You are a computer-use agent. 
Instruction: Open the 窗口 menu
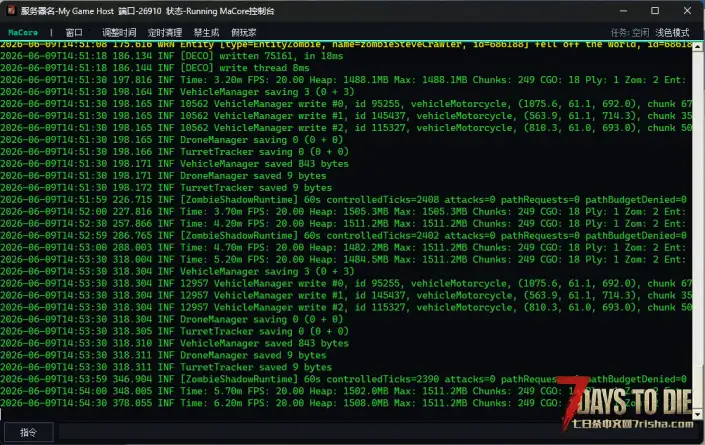point(74,32)
